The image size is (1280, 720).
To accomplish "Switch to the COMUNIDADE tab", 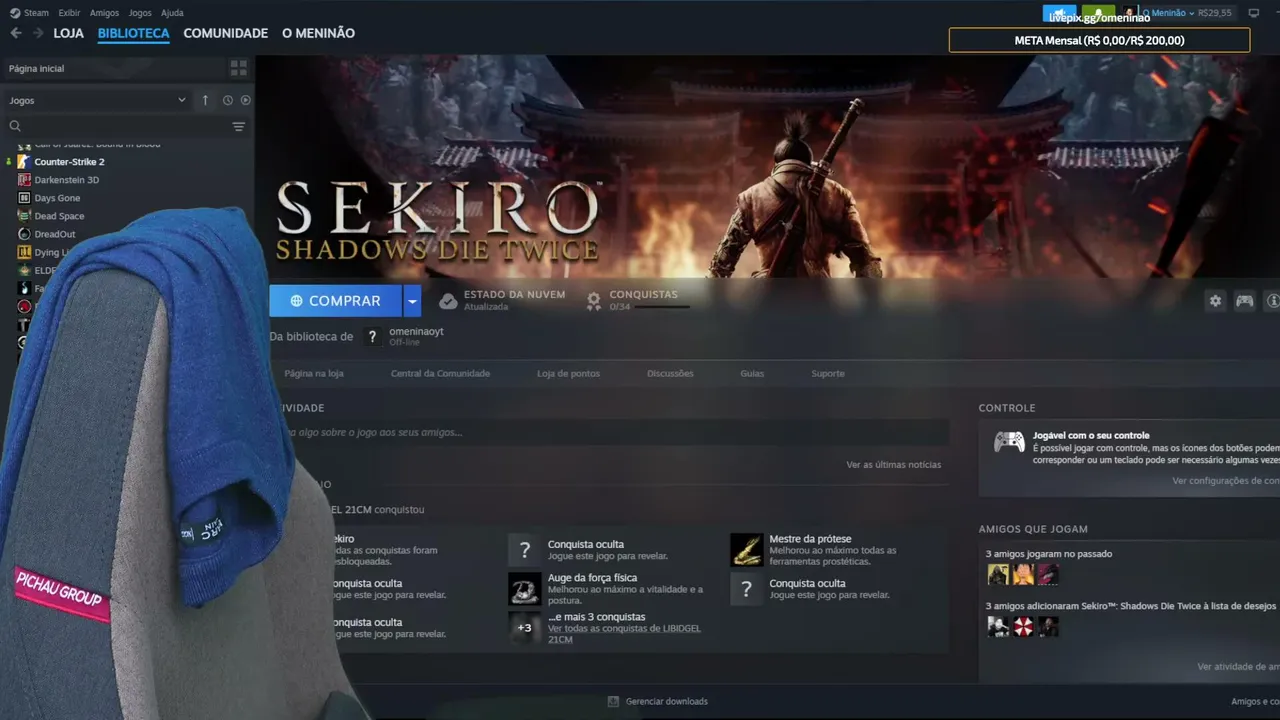I will pyautogui.click(x=226, y=33).
